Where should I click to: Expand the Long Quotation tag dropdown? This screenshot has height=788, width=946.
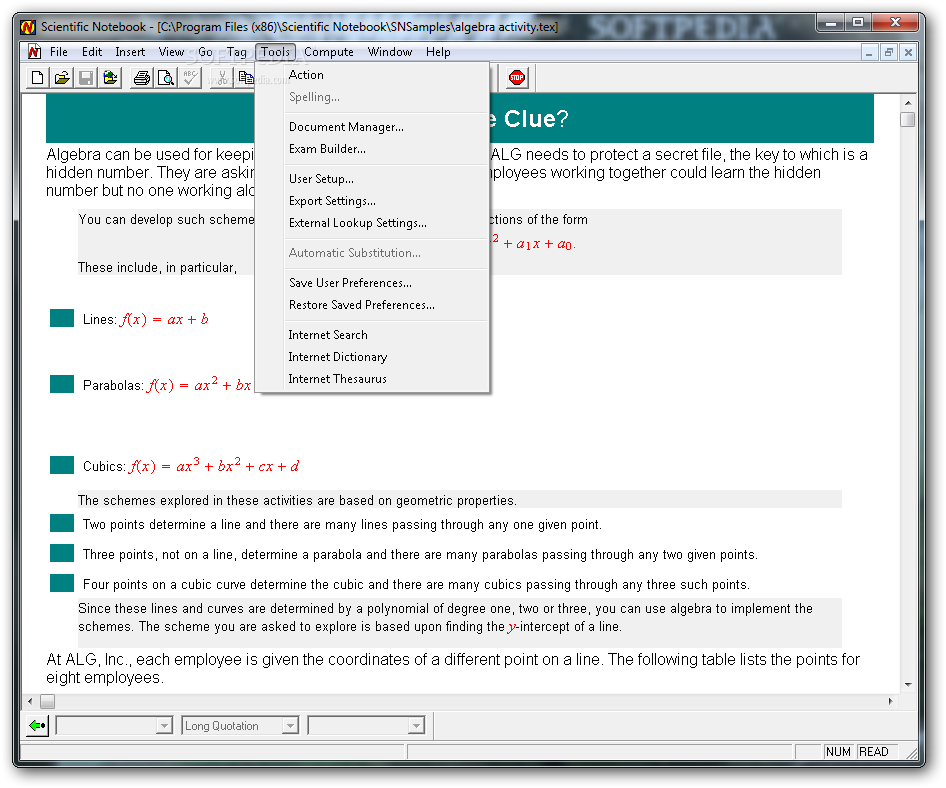290,725
